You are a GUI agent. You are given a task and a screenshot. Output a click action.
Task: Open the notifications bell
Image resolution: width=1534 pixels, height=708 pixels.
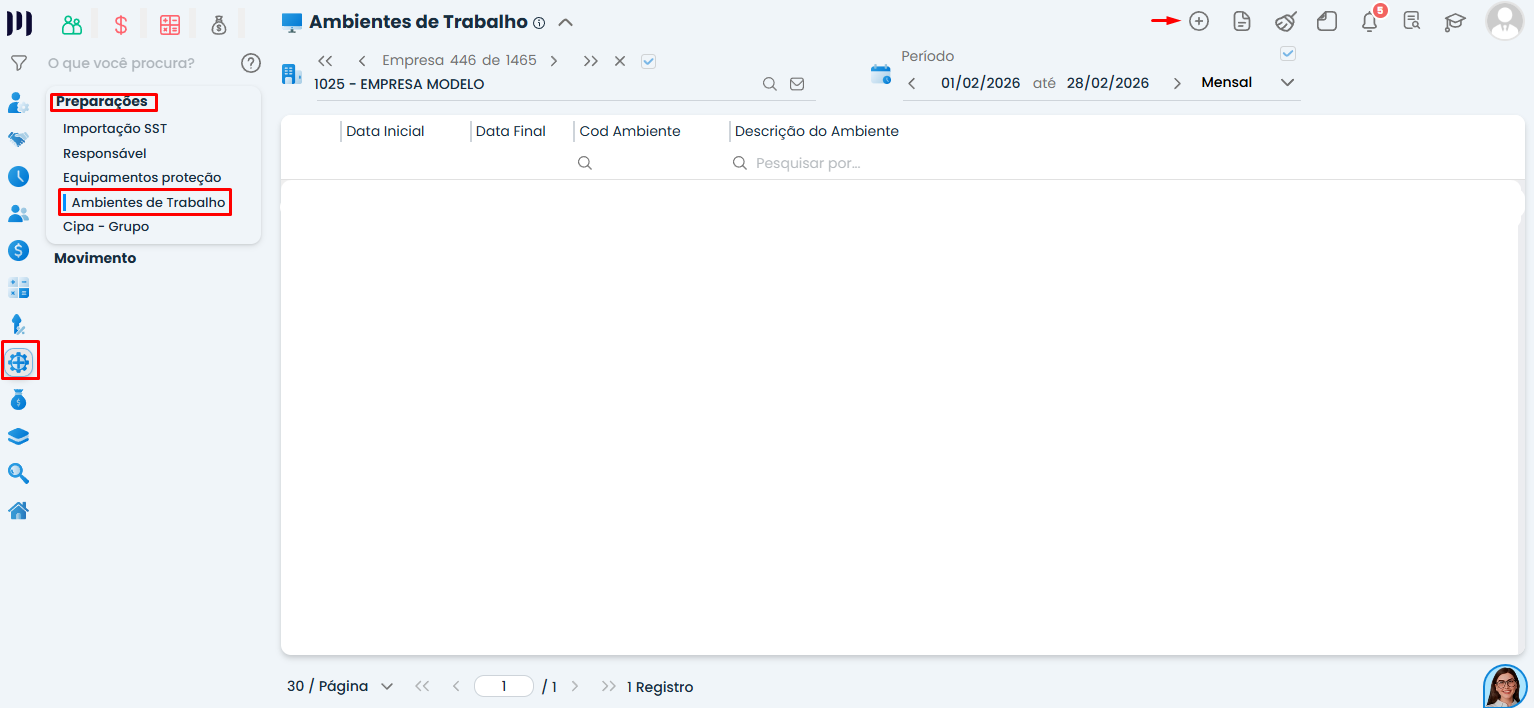coord(1370,21)
